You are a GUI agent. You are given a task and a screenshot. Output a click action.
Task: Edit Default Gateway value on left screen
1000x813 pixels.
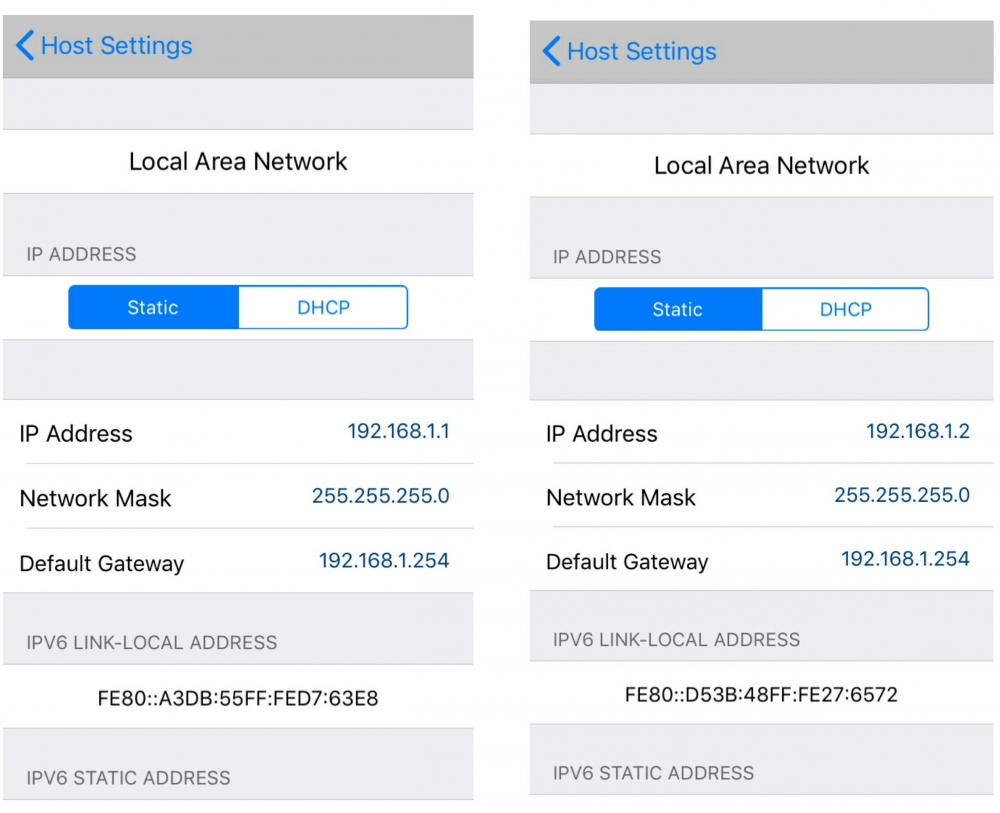pyautogui.click(x=384, y=561)
